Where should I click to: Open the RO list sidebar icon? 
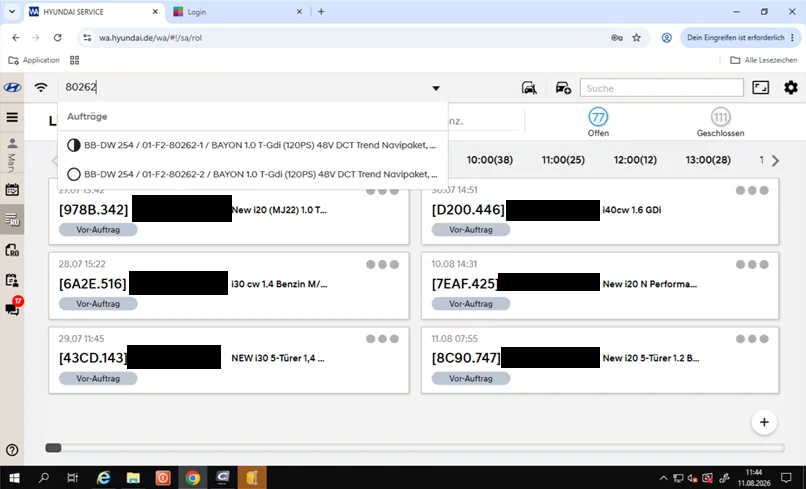[12, 220]
